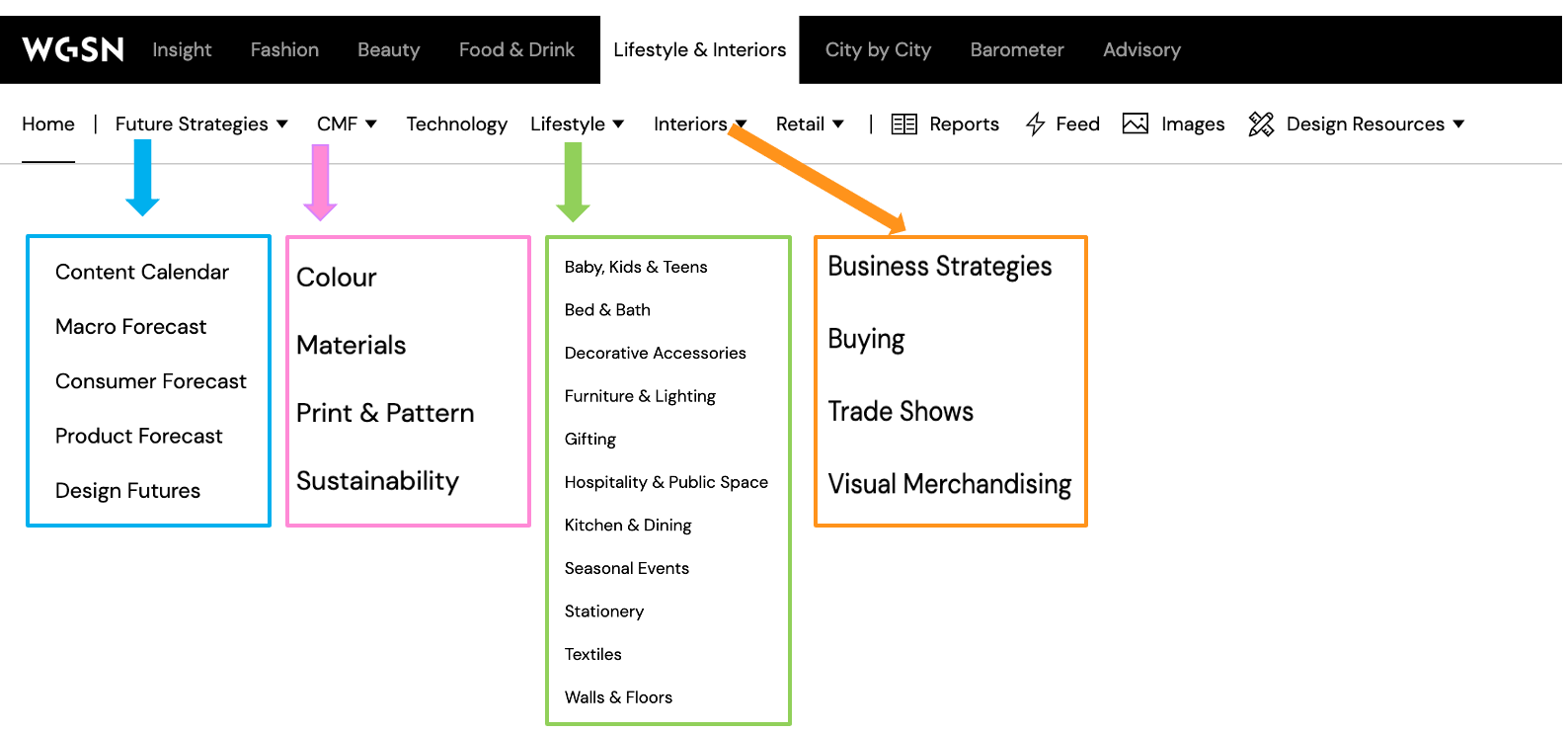Switch to the Fashion tab
Screen dimensions: 1568x733
[x=284, y=49]
